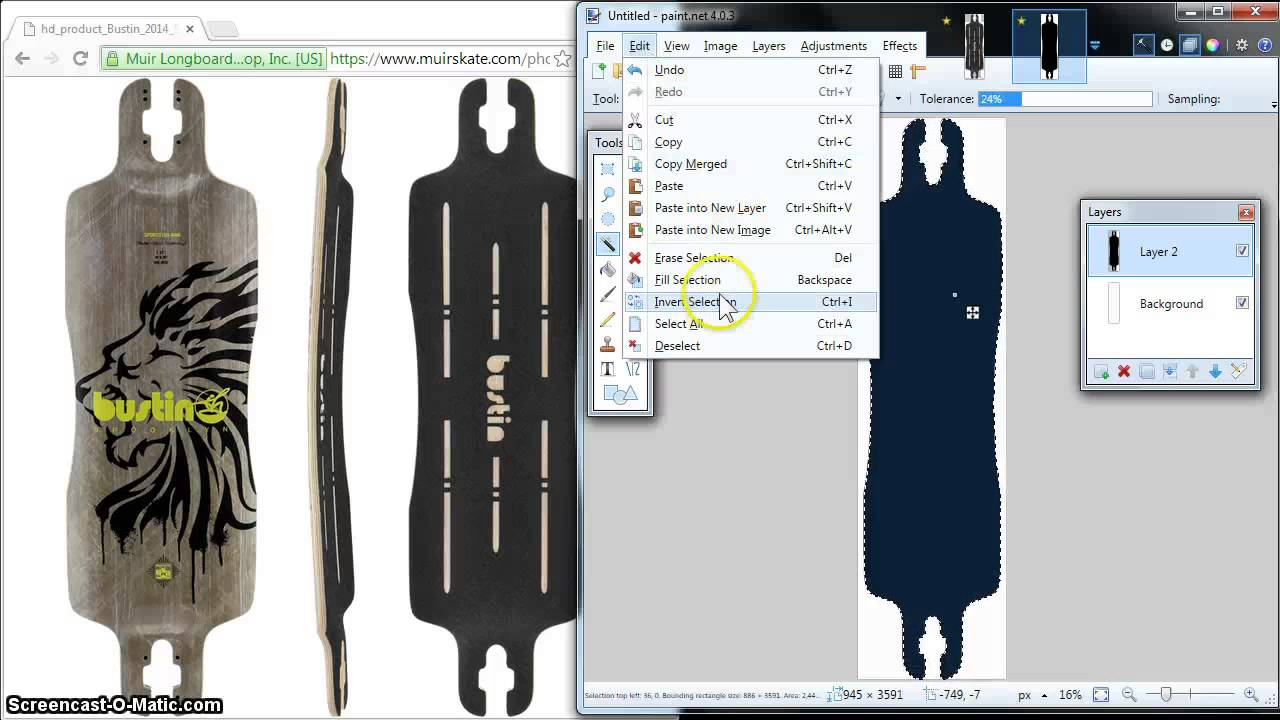
Task: Choose Copy from Edit menu
Action: click(751, 142)
